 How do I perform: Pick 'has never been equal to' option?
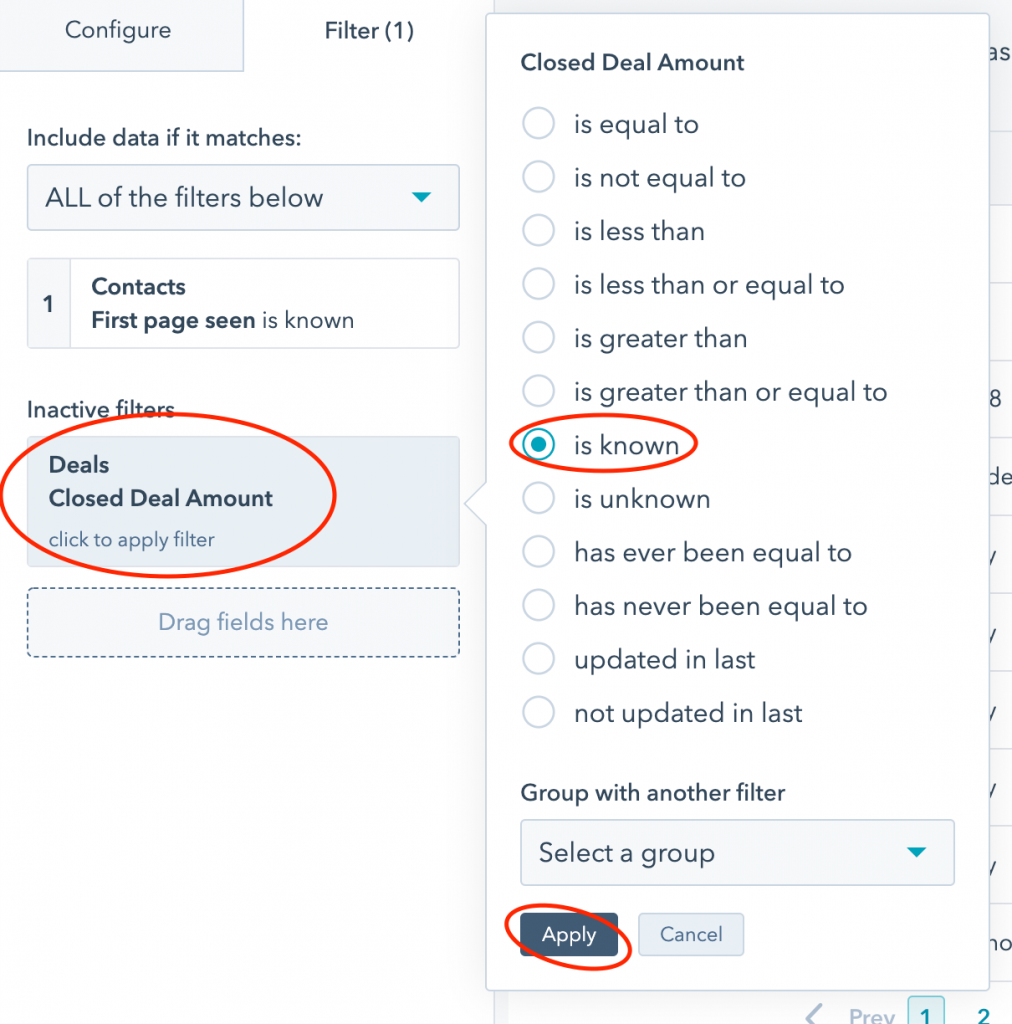point(539,606)
